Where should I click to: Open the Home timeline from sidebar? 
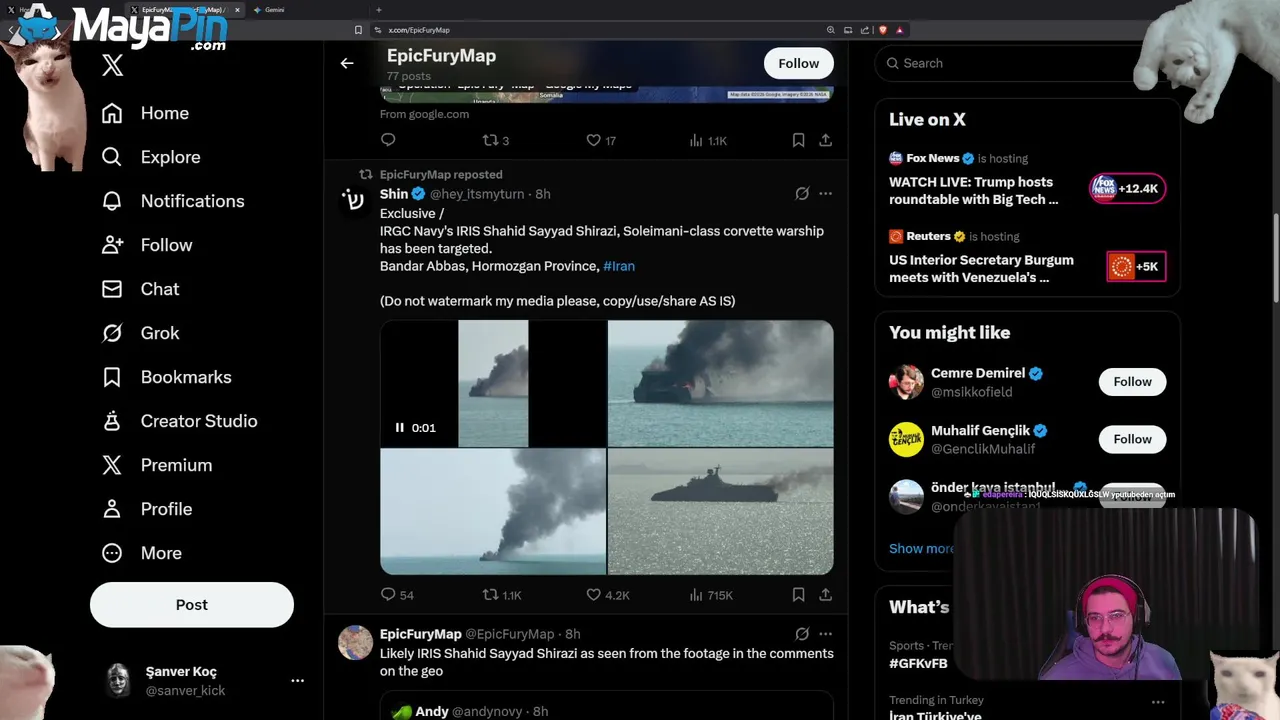coord(145,113)
